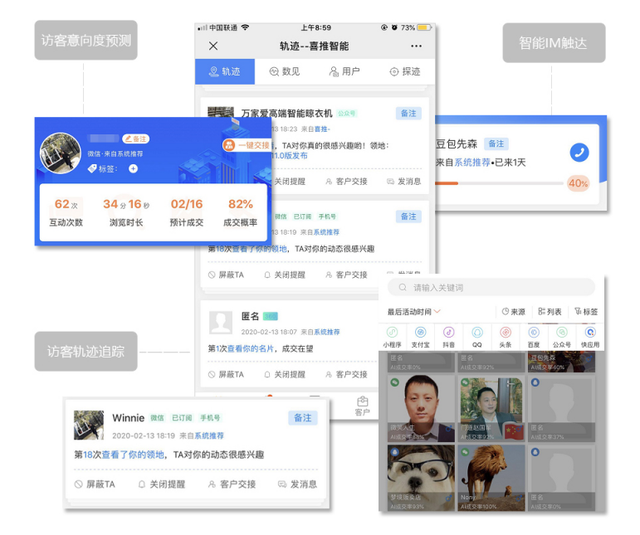
Task: Click 关闭提醒 on the 匿名 card
Action: [x=284, y=374]
